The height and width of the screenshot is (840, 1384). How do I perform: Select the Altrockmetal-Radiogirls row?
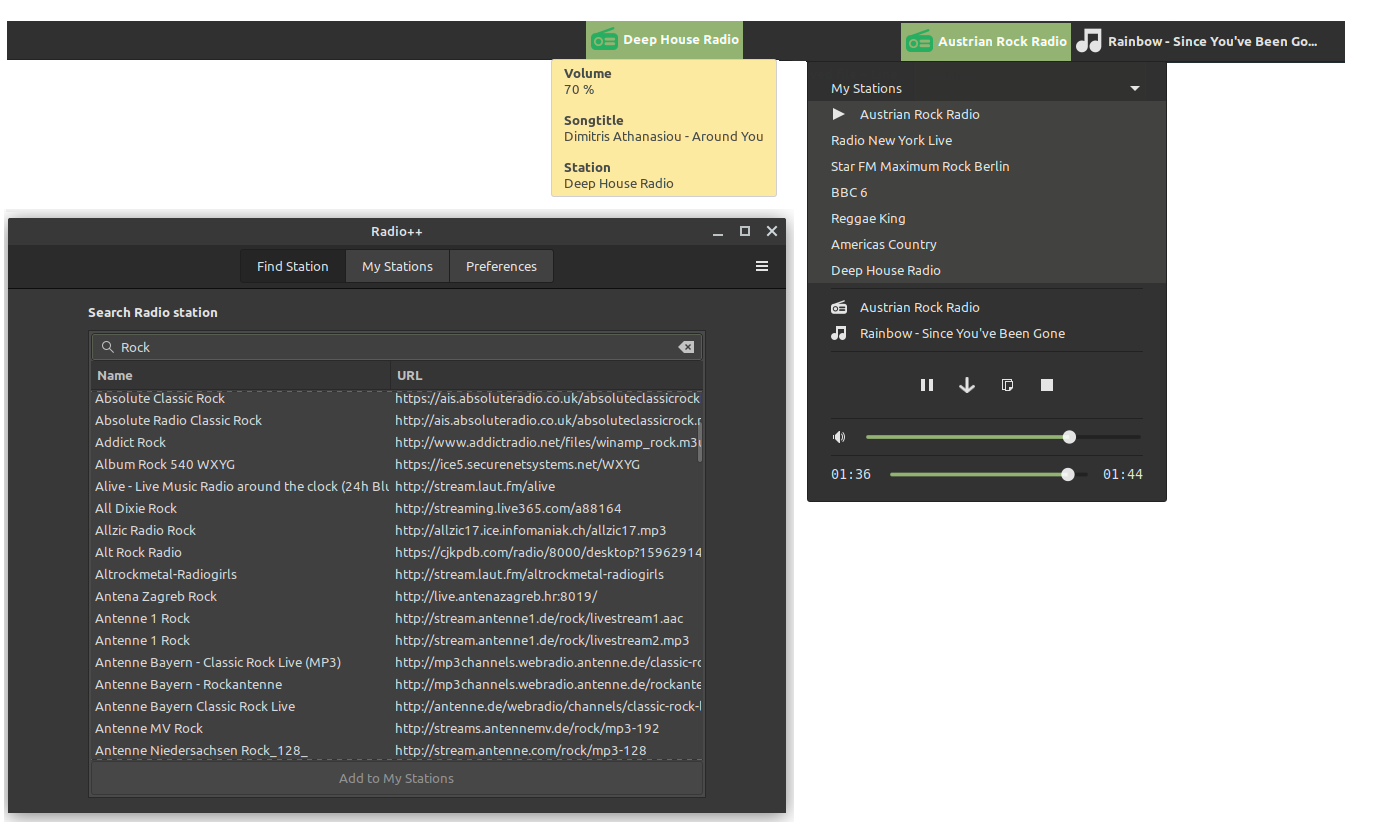click(397, 574)
